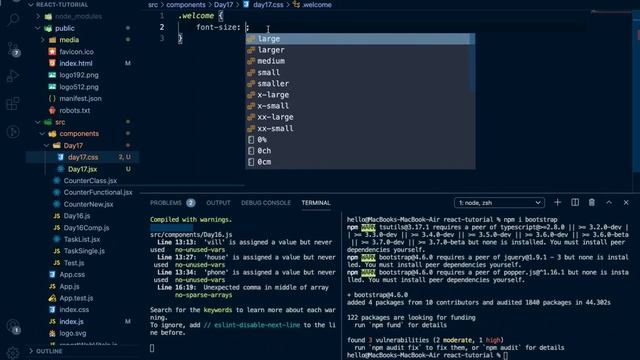The image size is (640, 360).
Task: Open manifest.json file
Action: pos(80,98)
